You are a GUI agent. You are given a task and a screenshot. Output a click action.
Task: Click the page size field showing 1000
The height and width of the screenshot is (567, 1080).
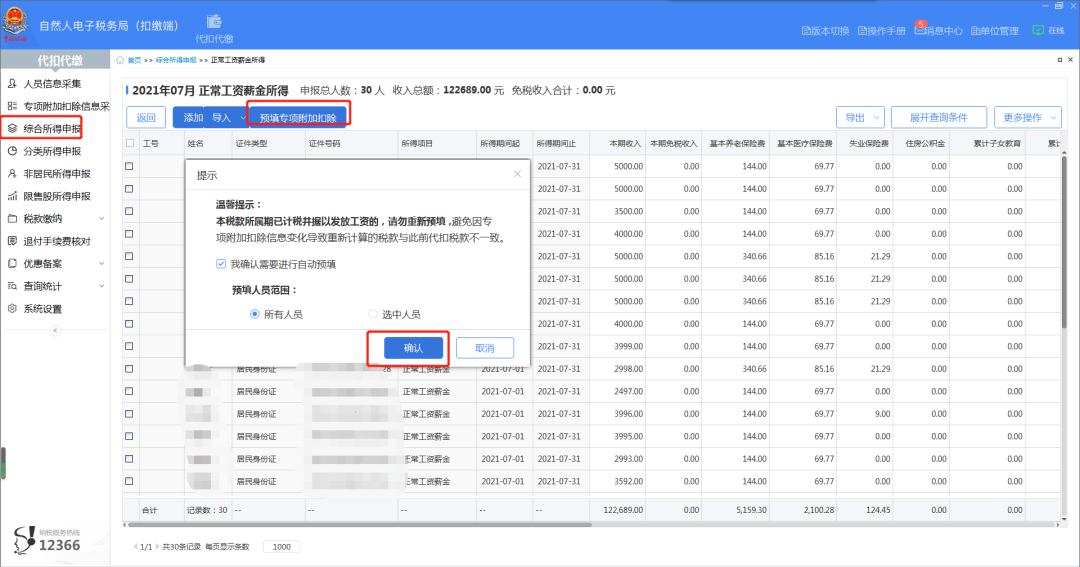282,547
